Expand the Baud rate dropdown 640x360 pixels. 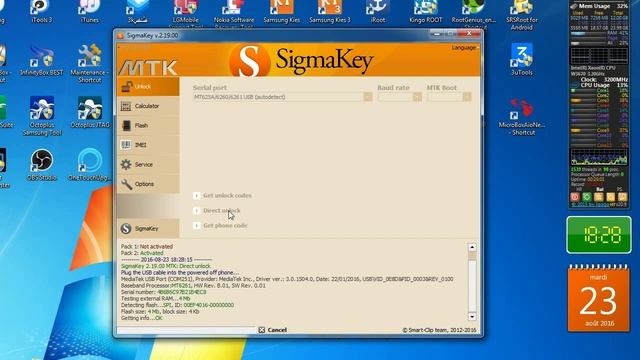click(417, 97)
